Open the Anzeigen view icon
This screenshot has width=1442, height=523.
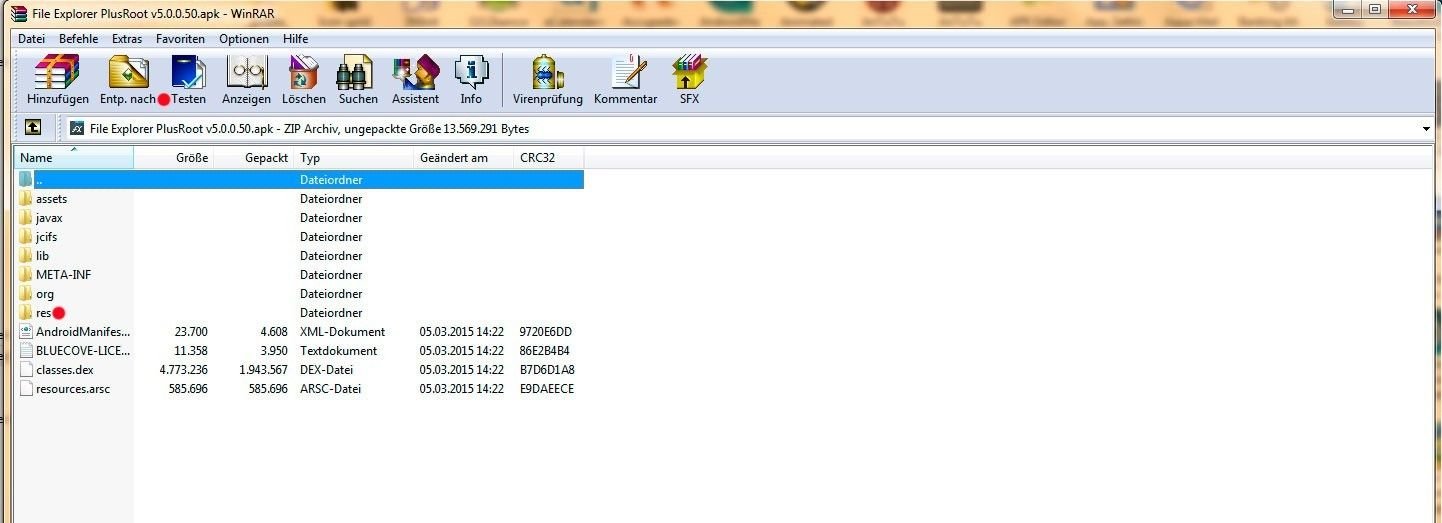coord(246,73)
